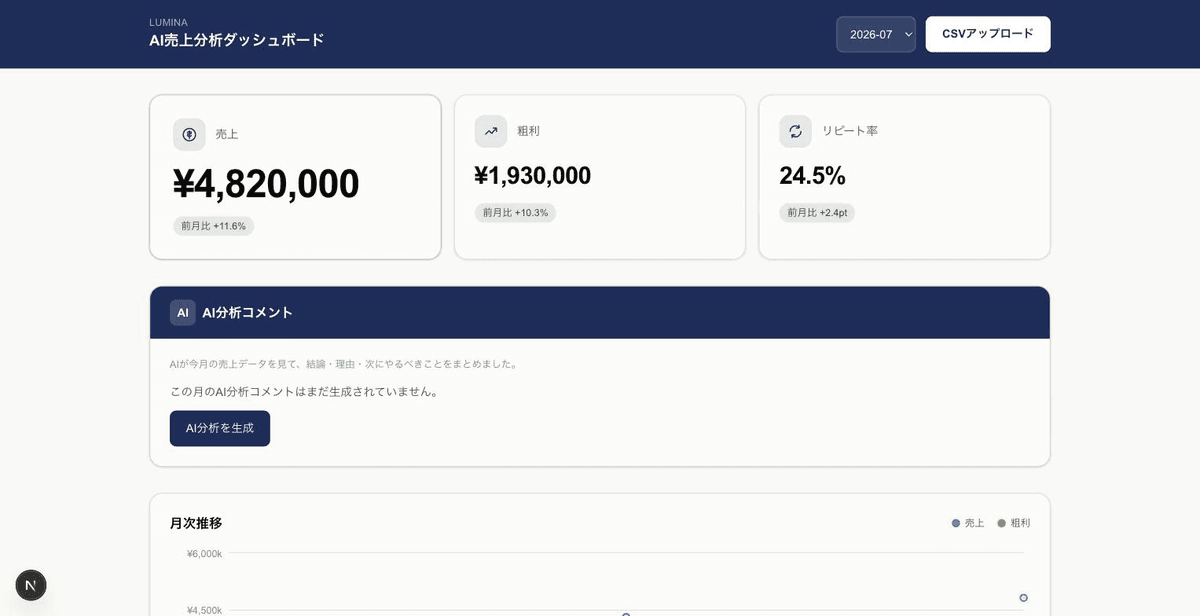Click the CSVアップロード button

click(988, 34)
